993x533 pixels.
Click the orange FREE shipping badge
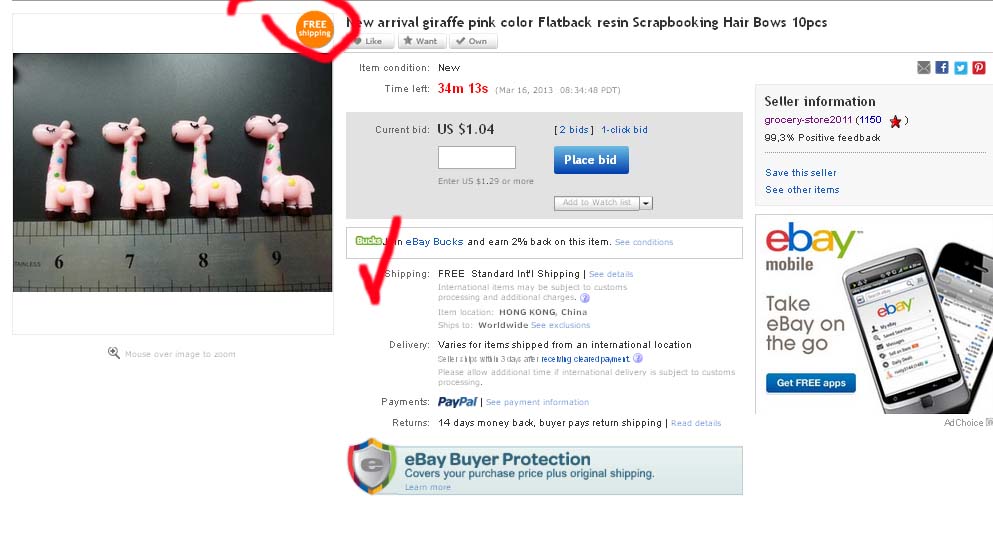click(315, 29)
